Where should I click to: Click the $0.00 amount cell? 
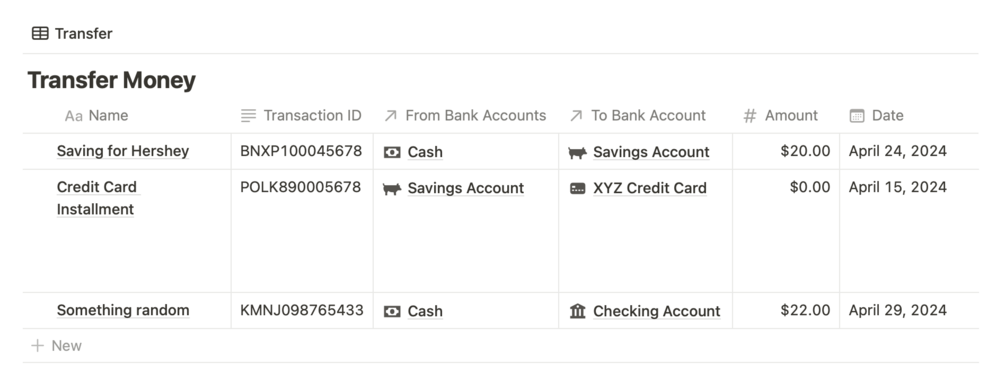pos(786,231)
